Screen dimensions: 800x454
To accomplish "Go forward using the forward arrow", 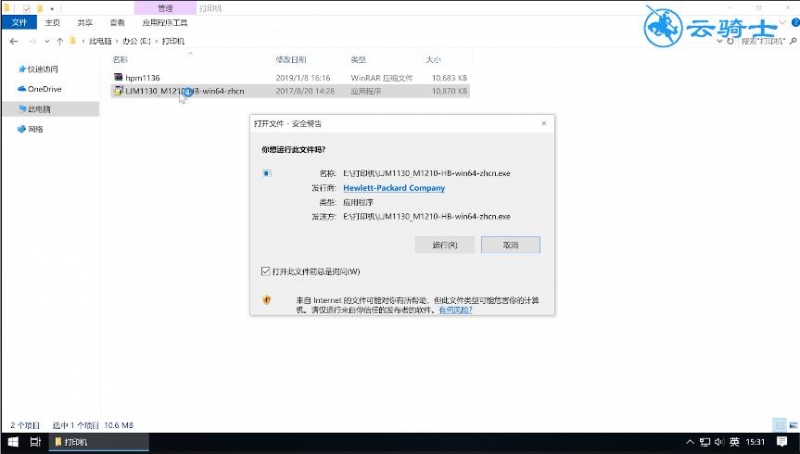I will (32, 41).
